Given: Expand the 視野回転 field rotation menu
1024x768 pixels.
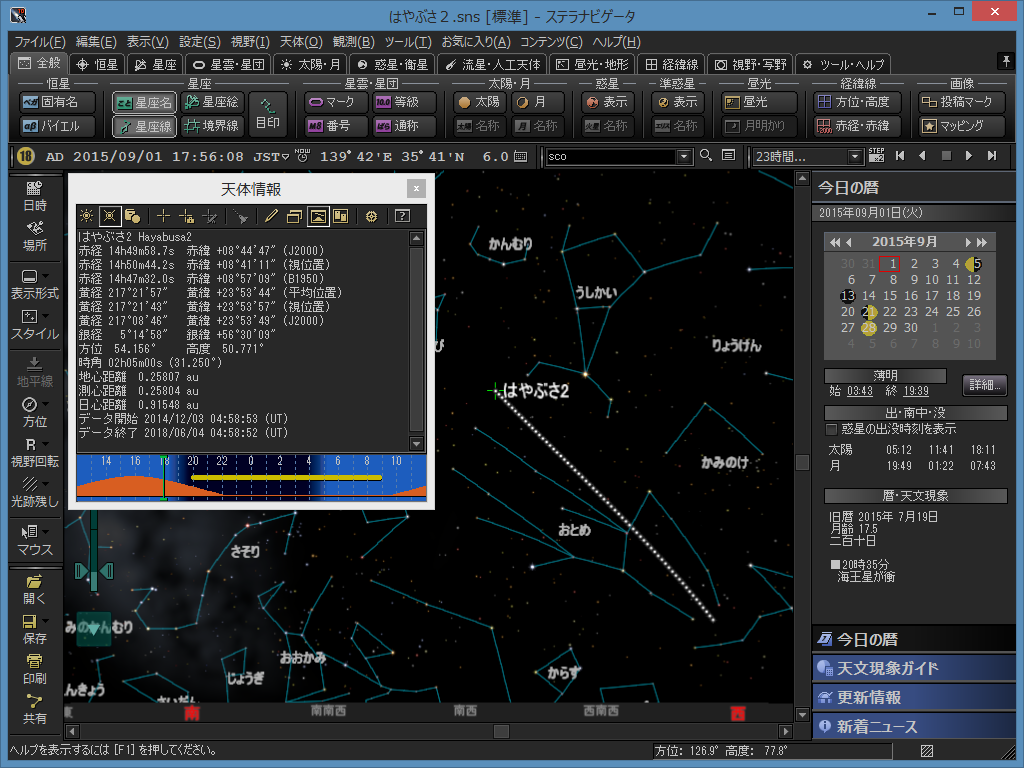Looking at the screenshot, I should 45,445.
